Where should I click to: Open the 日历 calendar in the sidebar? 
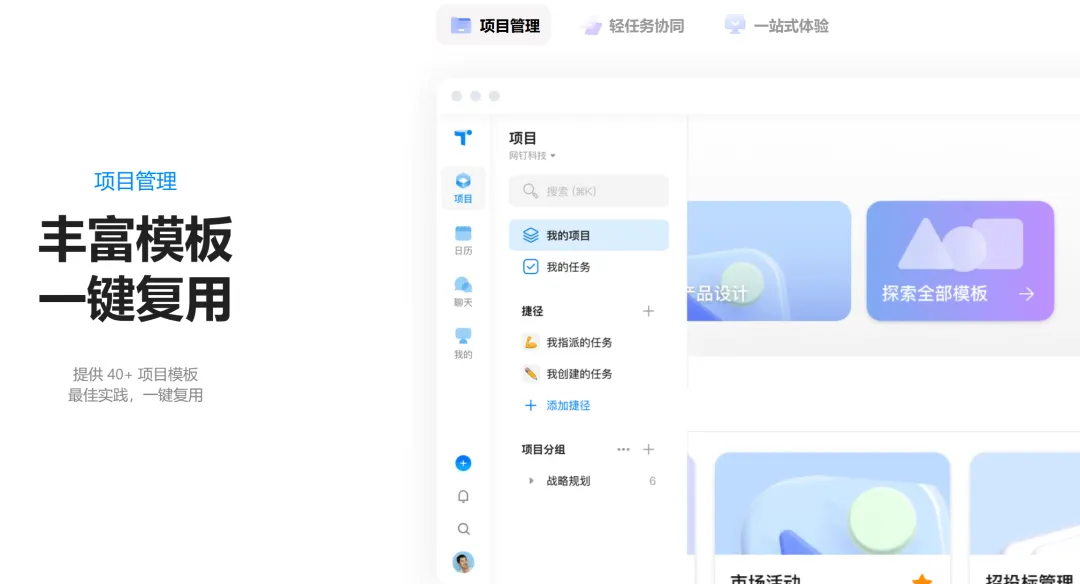click(x=463, y=240)
